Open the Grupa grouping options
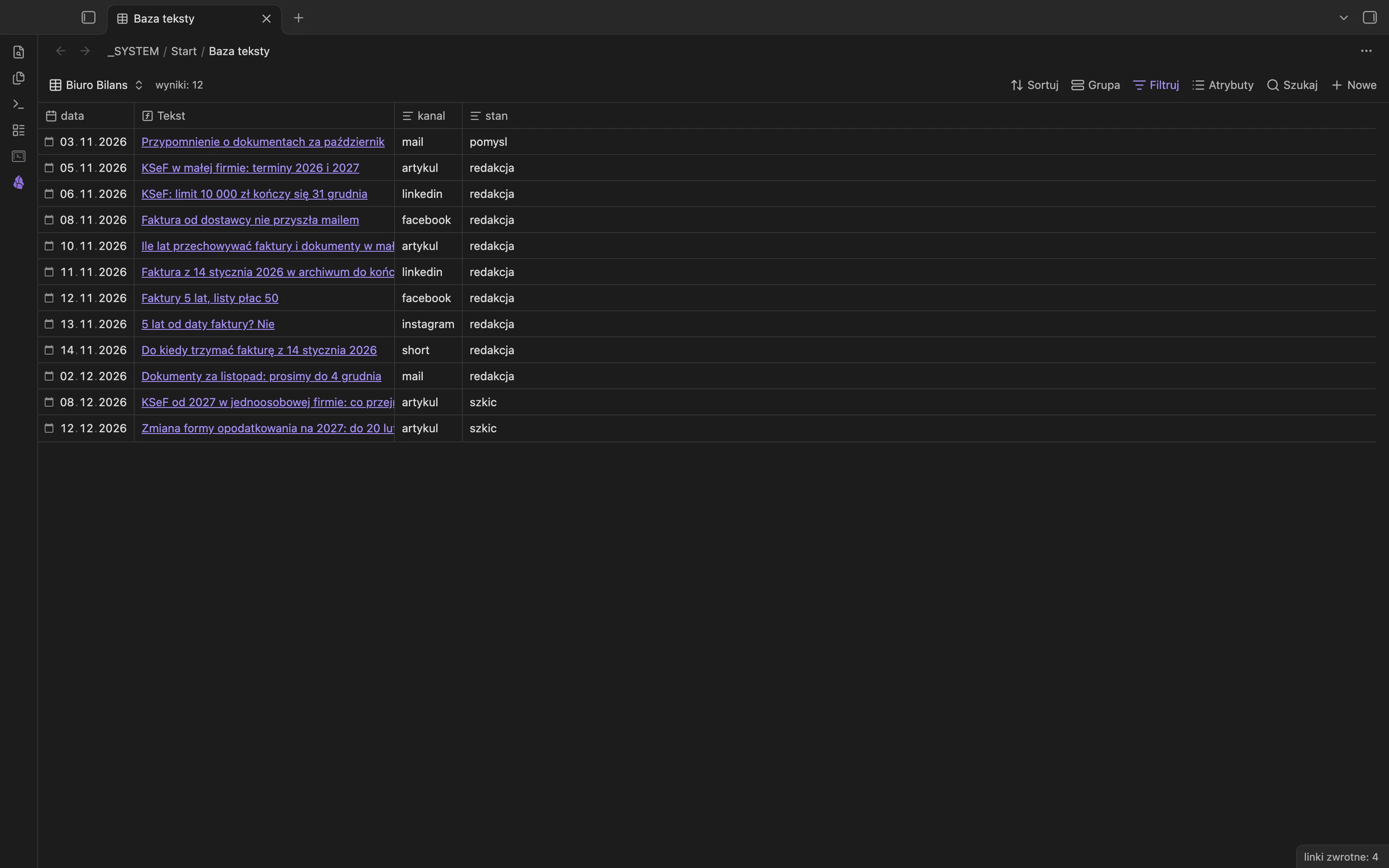The image size is (1389, 868). pyautogui.click(x=1095, y=85)
